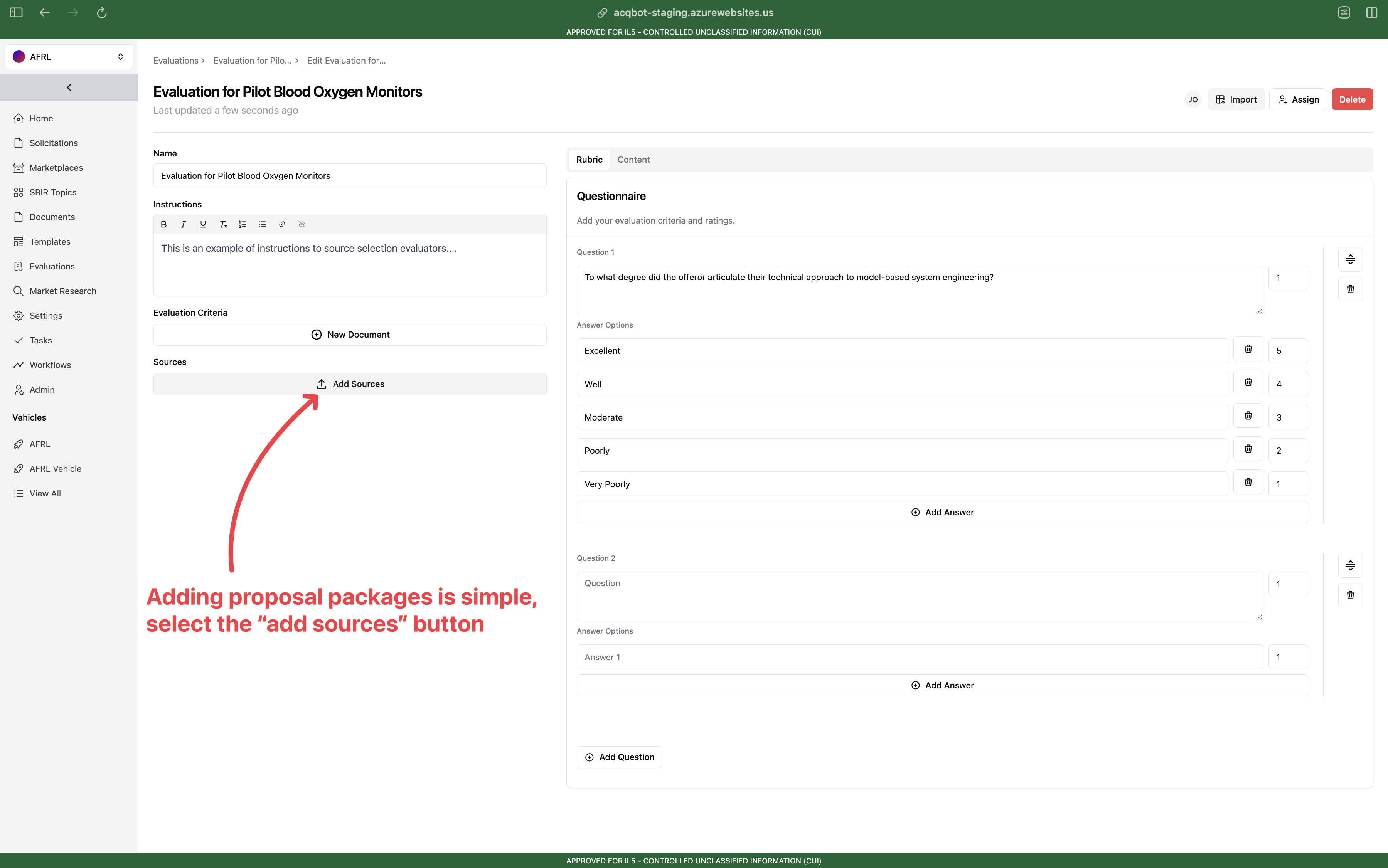Click the JO user avatar
Screen dimensions: 1388x868
[1193, 99]
